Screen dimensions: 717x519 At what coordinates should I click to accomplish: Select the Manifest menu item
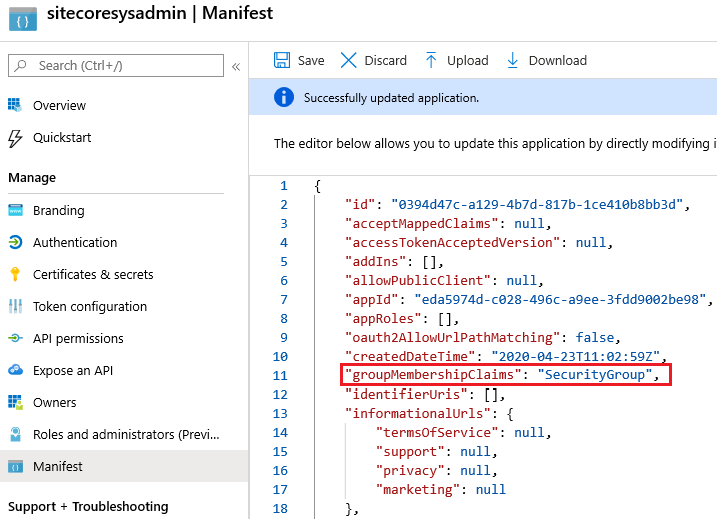[124, 466]
